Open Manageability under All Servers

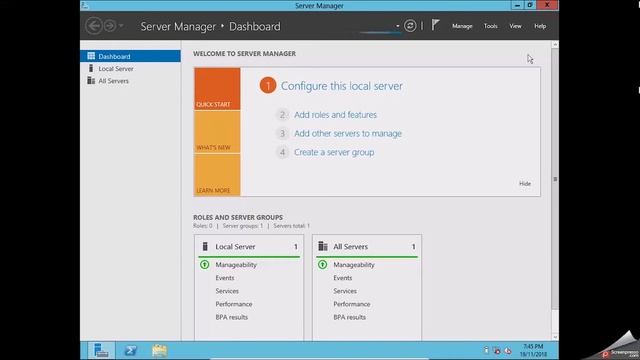[354, 265]
